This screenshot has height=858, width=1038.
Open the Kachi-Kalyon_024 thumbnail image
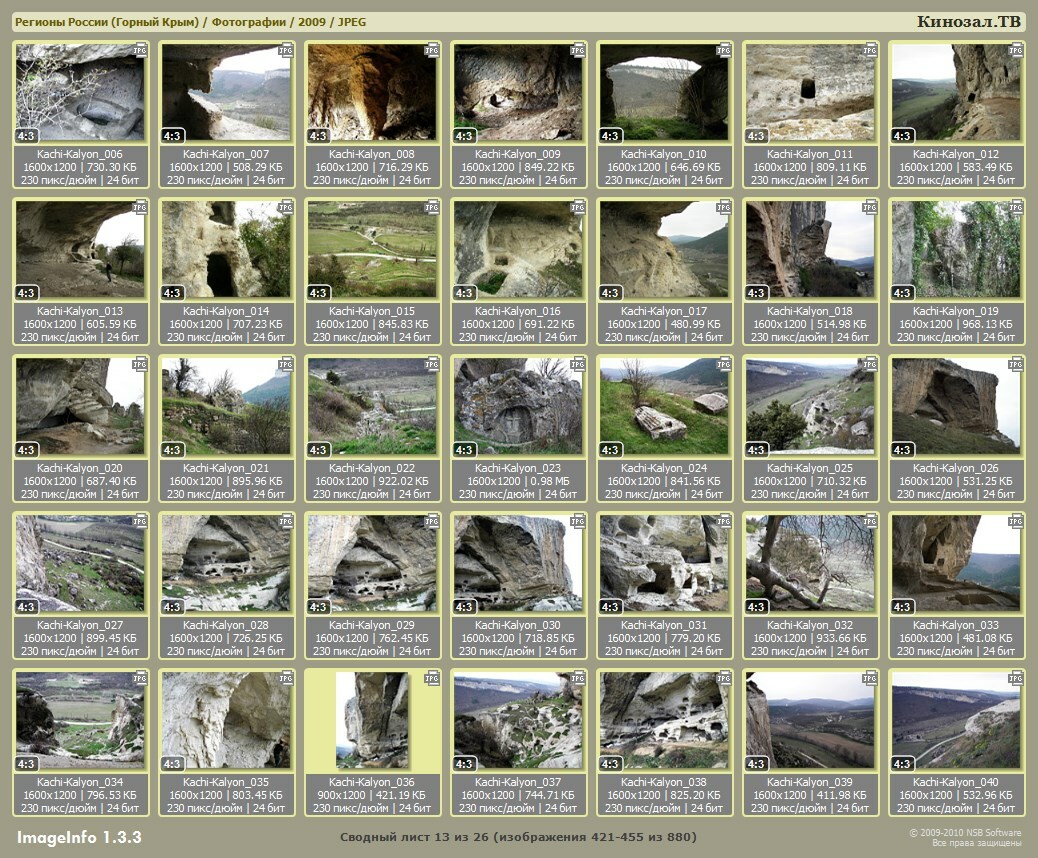[664, 406]
